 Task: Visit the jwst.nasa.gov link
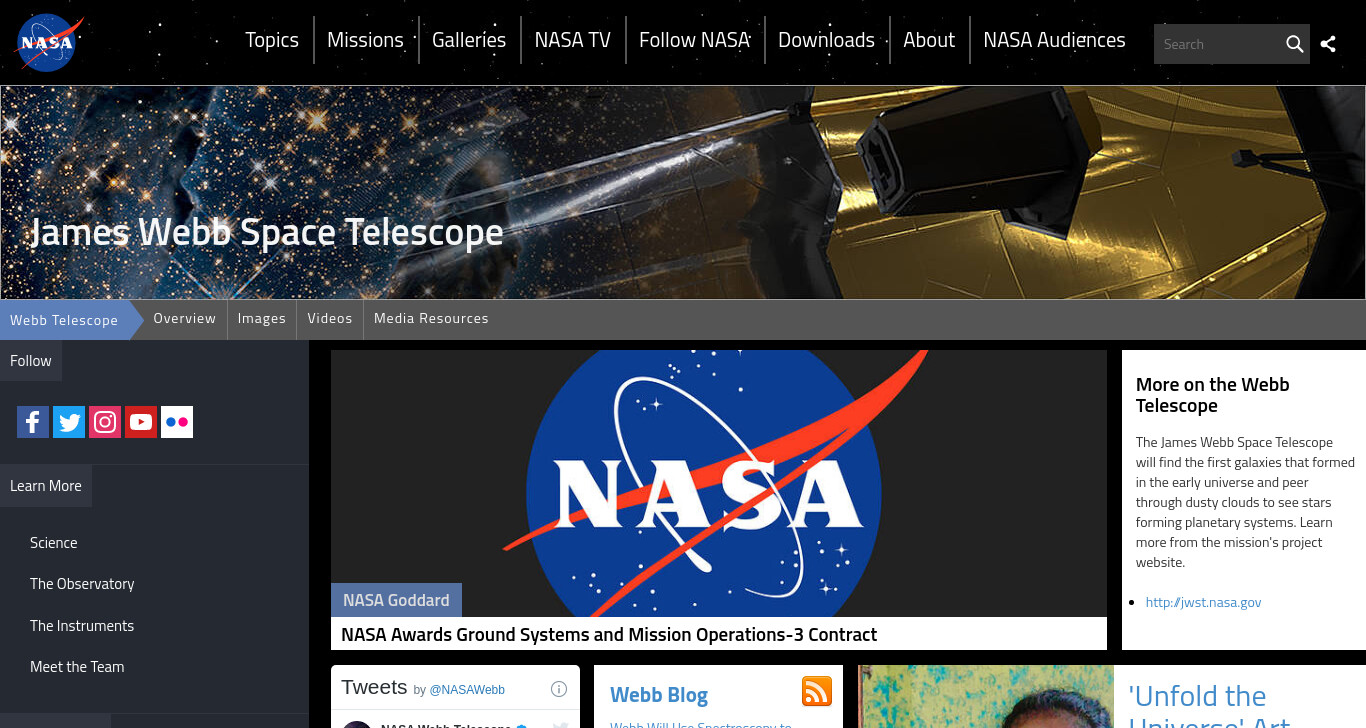1203,602
